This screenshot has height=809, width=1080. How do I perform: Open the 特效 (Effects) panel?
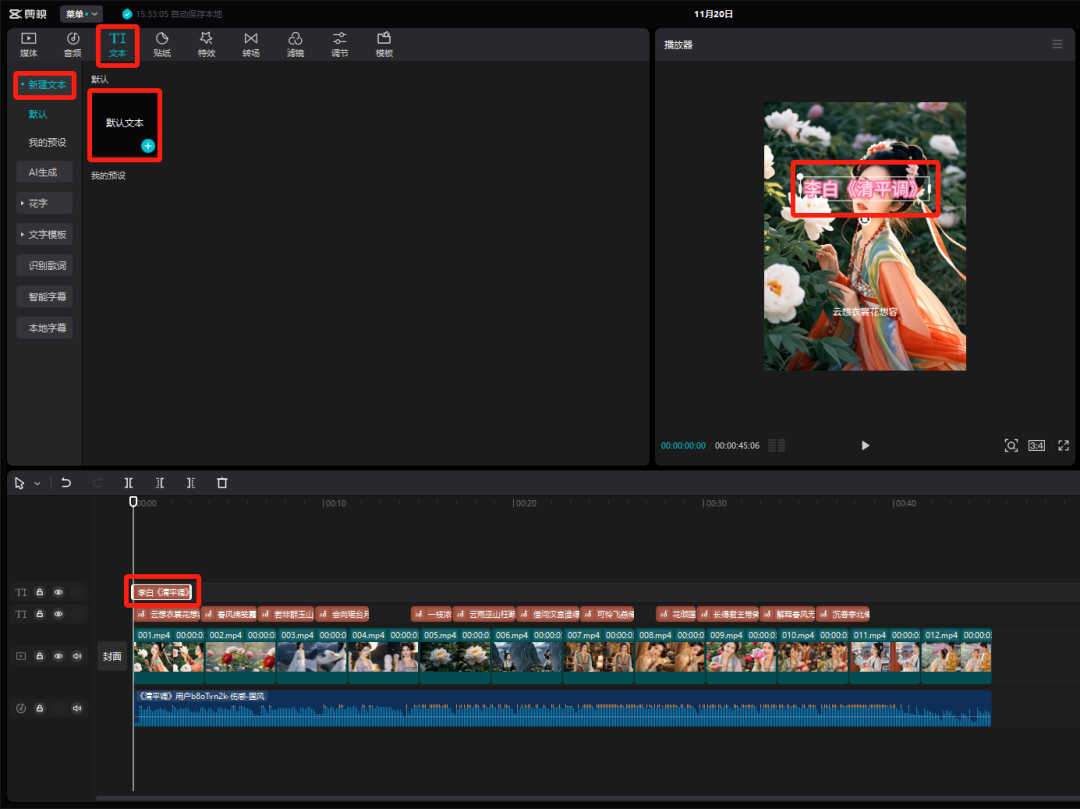206,44
